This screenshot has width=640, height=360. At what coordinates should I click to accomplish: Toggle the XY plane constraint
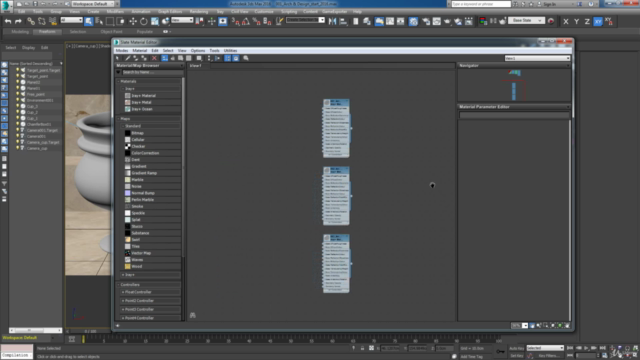click(x=598, y=22)
